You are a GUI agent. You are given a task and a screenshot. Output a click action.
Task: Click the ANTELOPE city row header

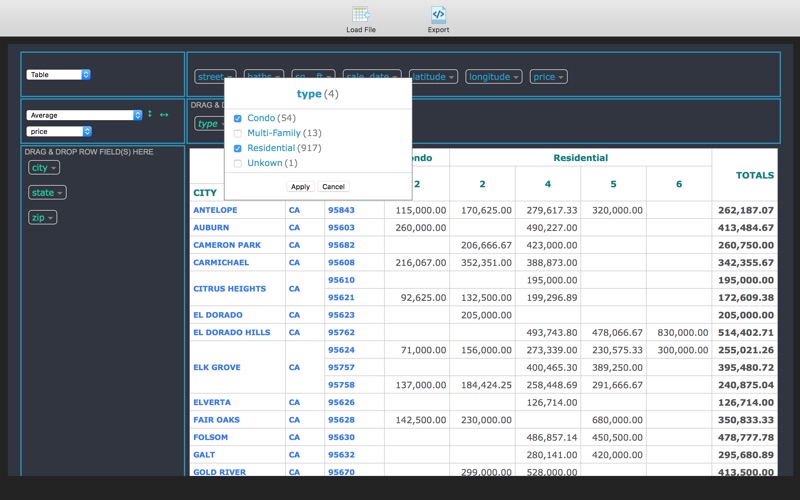pos(215,210)
